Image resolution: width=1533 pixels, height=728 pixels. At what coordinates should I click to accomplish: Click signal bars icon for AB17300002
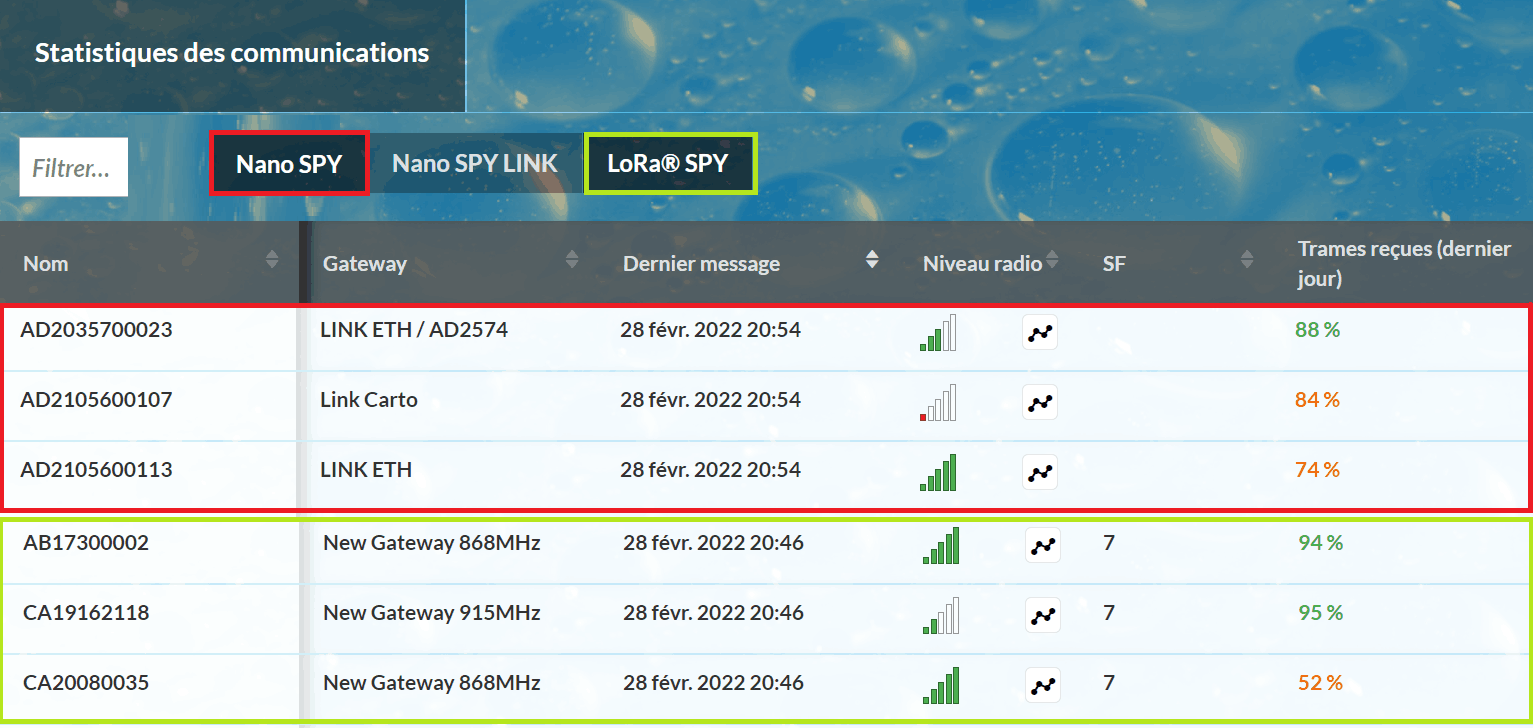pyautogui.click(x=941, y=546)
